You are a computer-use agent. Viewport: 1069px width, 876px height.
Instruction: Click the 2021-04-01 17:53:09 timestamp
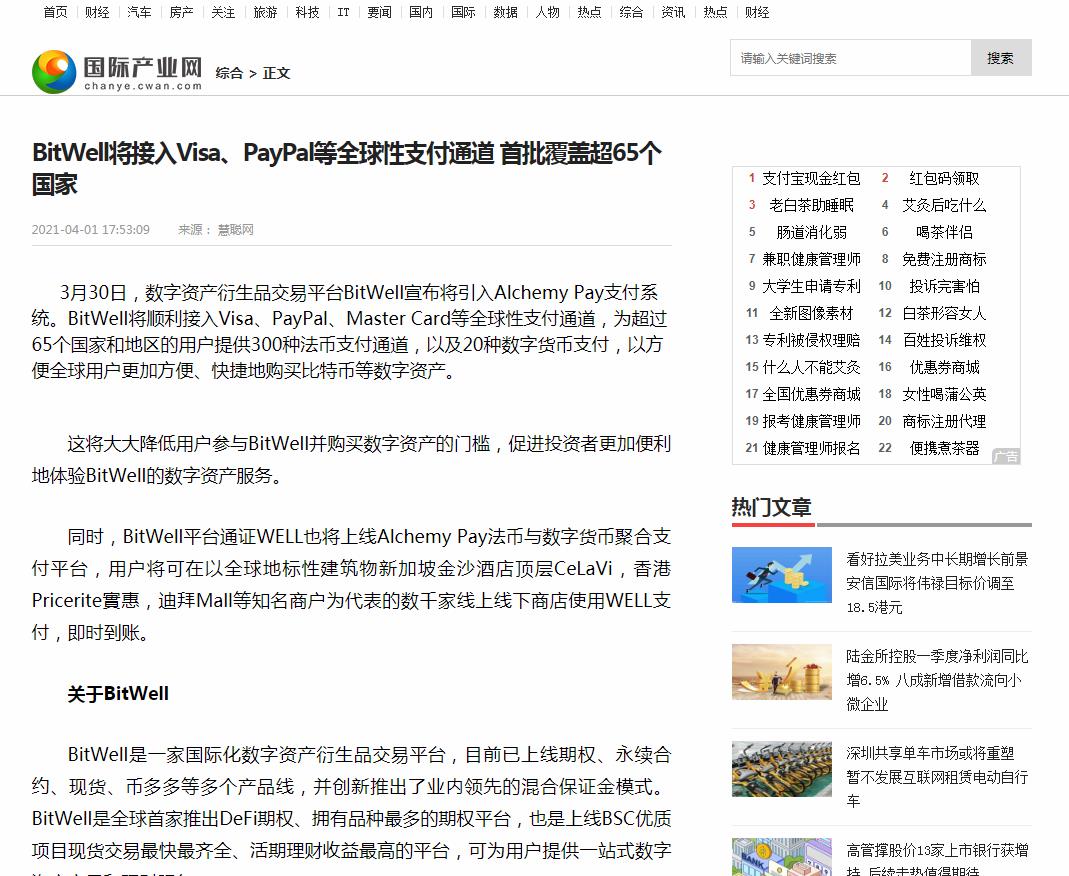tap(91, 230)
